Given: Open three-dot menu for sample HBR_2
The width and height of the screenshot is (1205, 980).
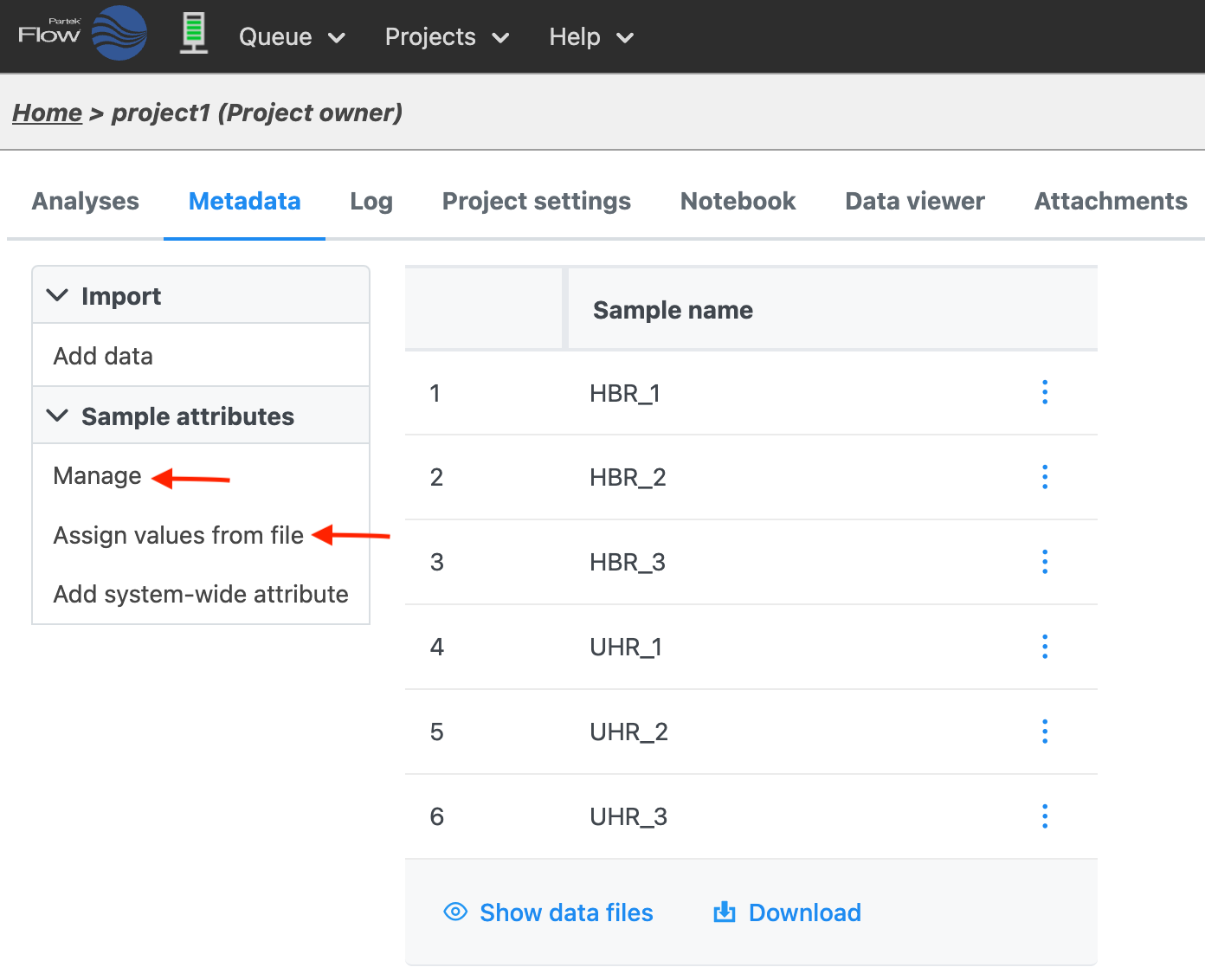Looking at the screenshot, I should coord(1045,477).
